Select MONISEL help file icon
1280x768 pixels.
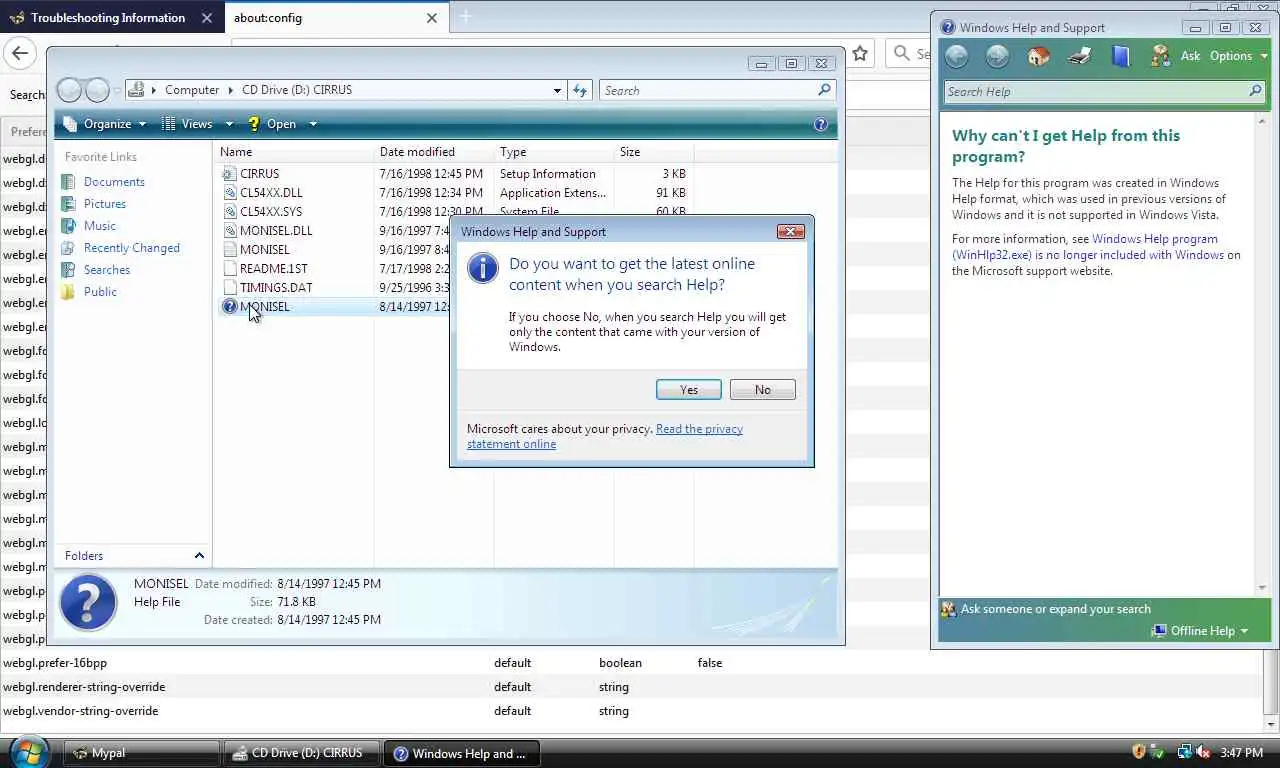tap(229, 307)
